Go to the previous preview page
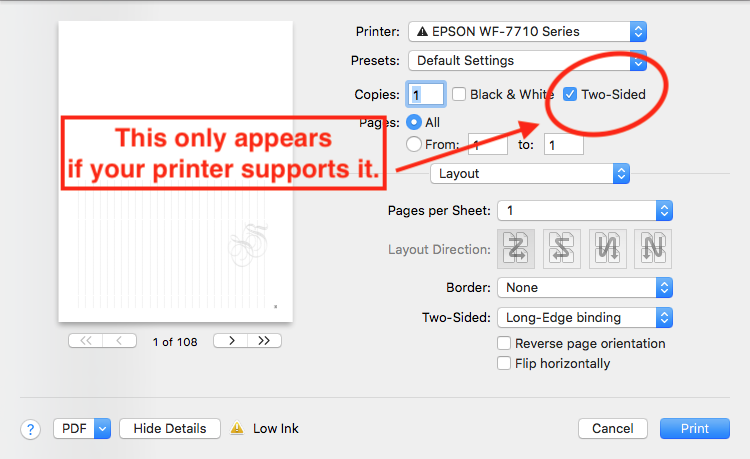This screenshot has width=750, height=459. pyautogui.click(x=120, y=341)
